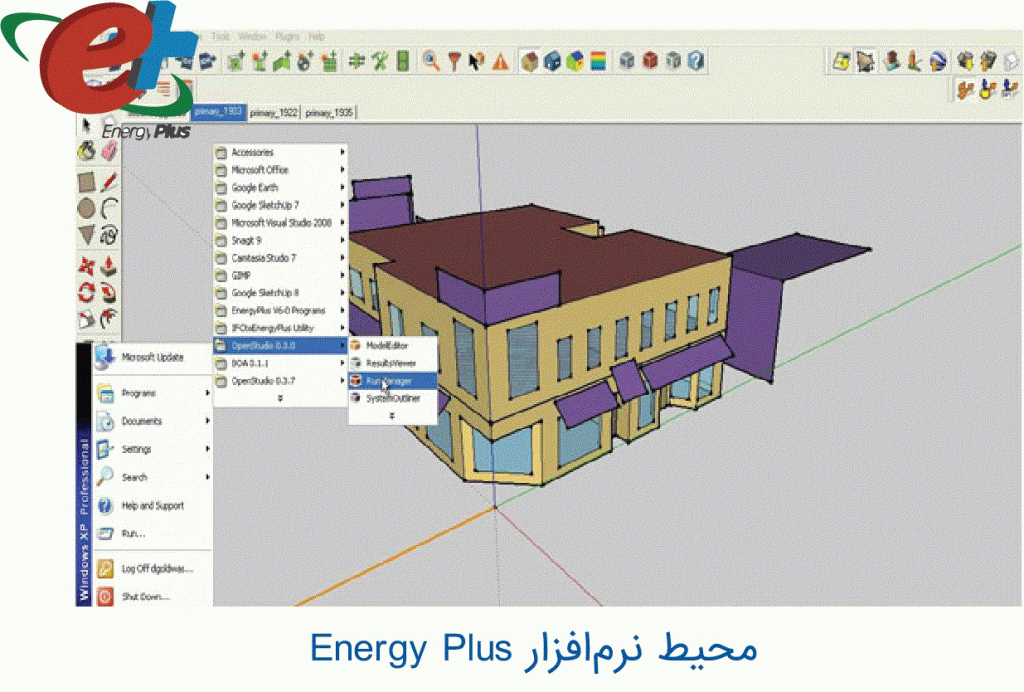Open SystemOutliner from OpenStudio submenu
Viewport: 1024px width, 692px height.
[392, 398]
